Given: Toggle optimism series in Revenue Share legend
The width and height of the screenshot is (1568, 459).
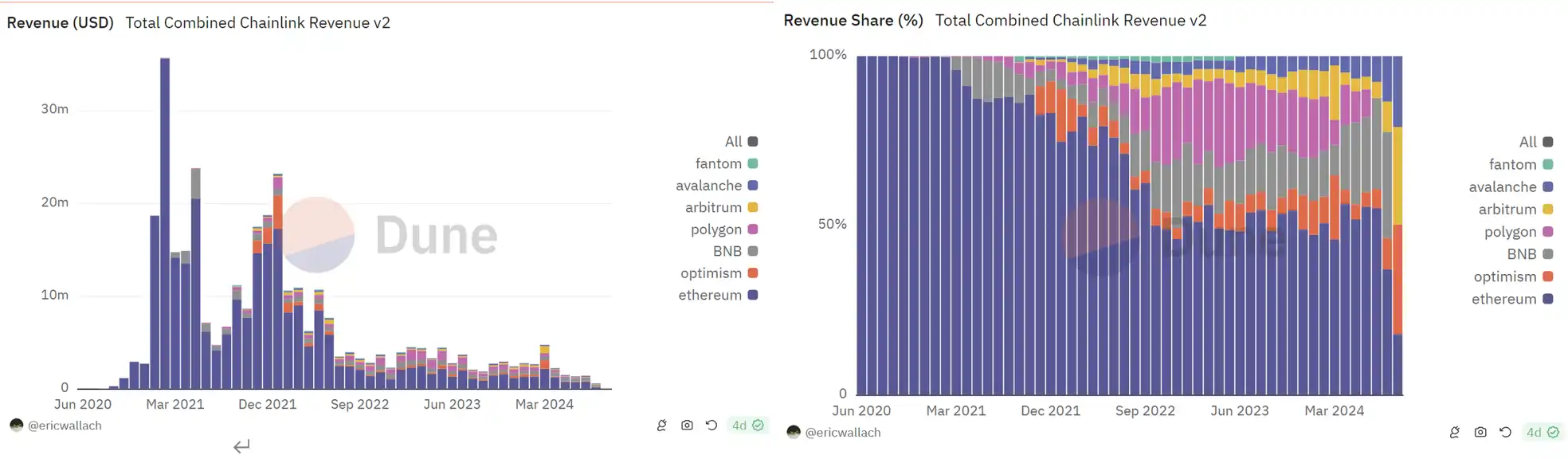Looking at the screenshot, I should click(x=1504, y=277).
